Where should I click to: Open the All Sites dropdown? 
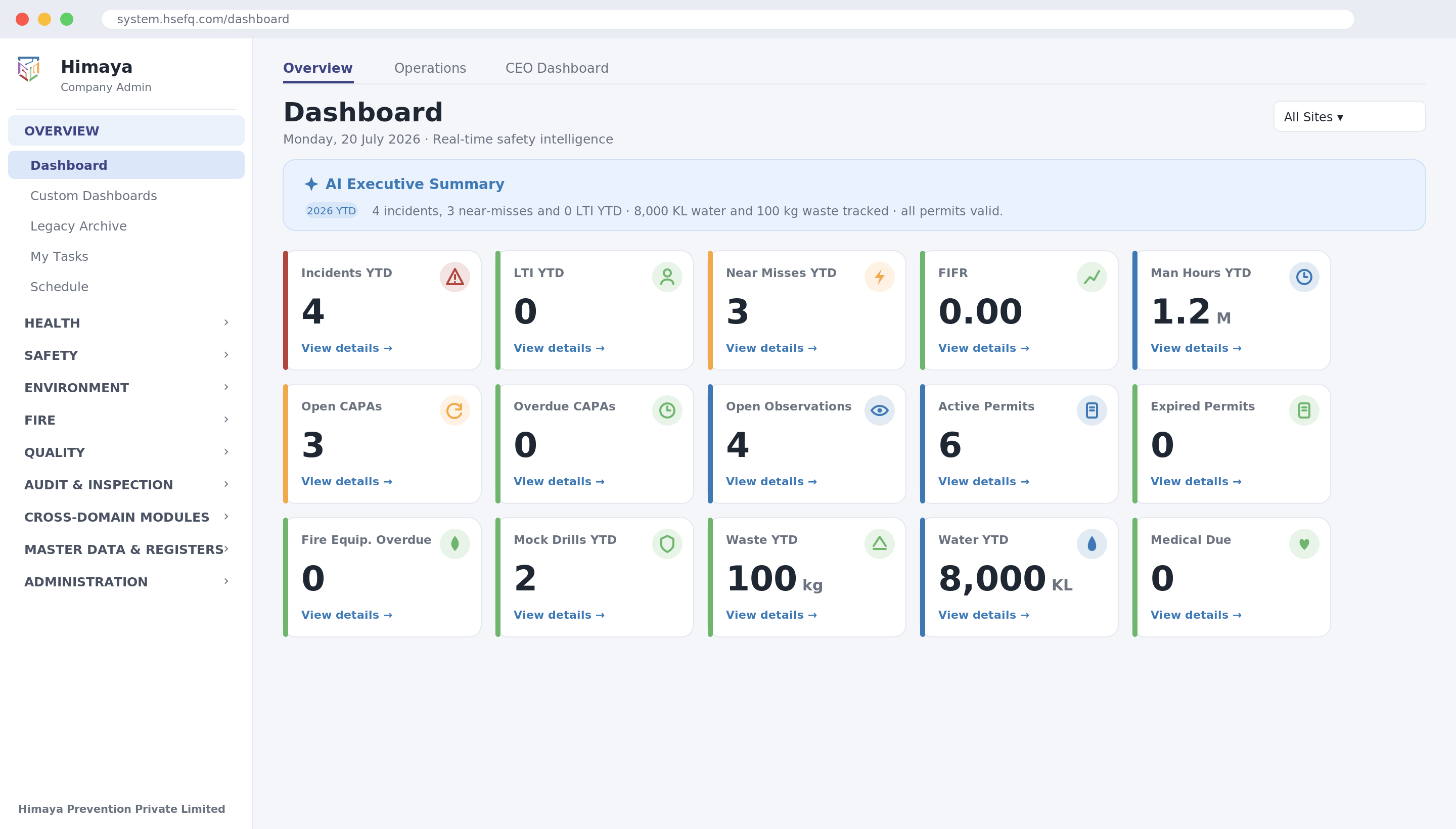[x=1349, y=117]
